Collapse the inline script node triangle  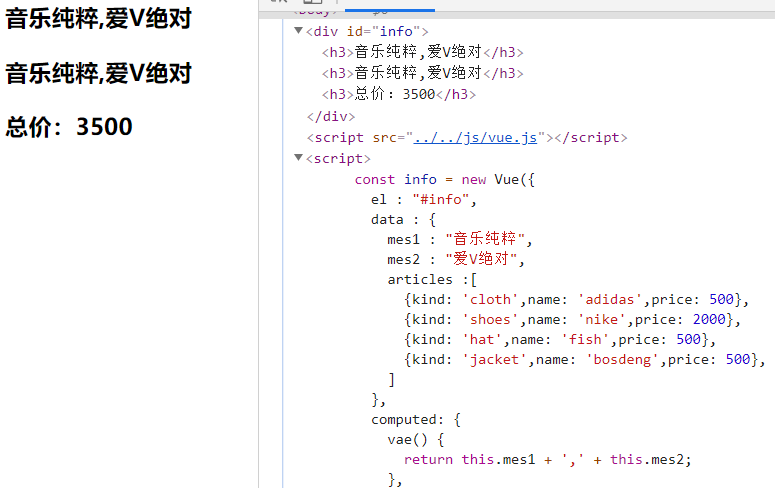click(299, 158)
